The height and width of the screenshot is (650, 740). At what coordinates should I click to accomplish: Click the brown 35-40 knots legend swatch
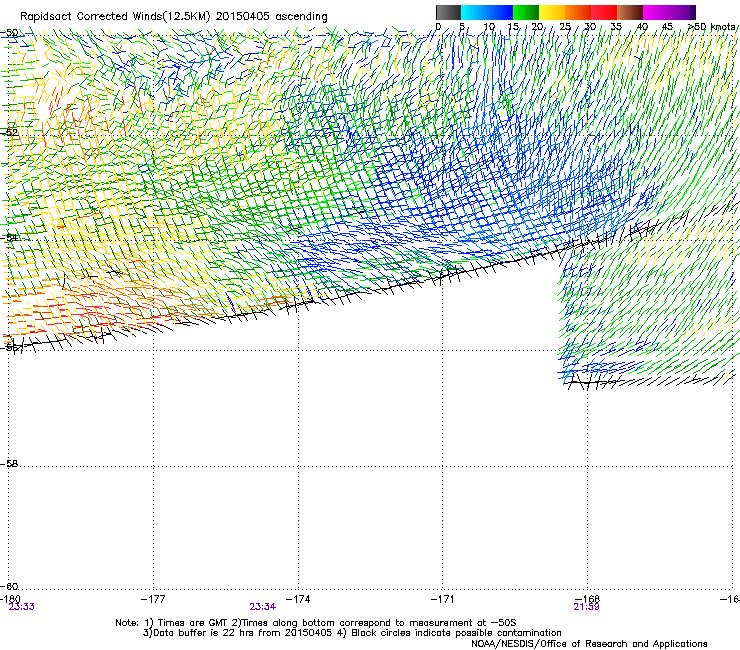[x=630, y=12]
